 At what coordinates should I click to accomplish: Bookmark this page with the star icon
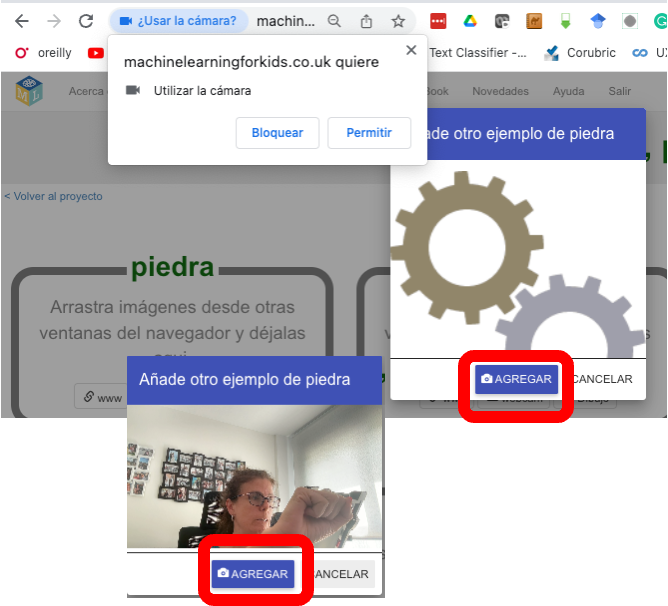pyautogui.click(x=398, y=21)
